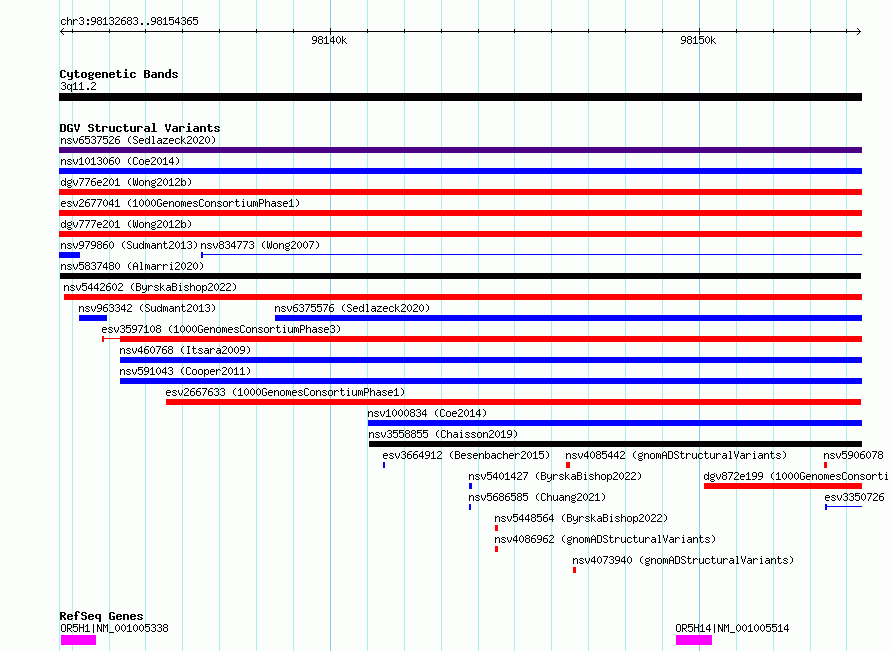This screenshot has height=651, width=890.
Task: Select nsv5401427 (ByrskaBishop2022) label
Action: 555,476
